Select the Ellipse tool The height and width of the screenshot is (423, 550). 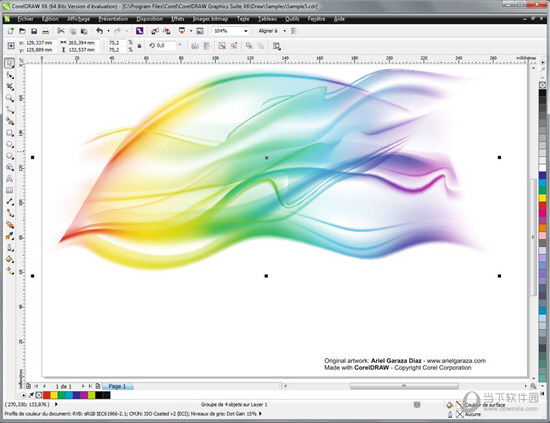pyautogui.click(x=9, y=144)
